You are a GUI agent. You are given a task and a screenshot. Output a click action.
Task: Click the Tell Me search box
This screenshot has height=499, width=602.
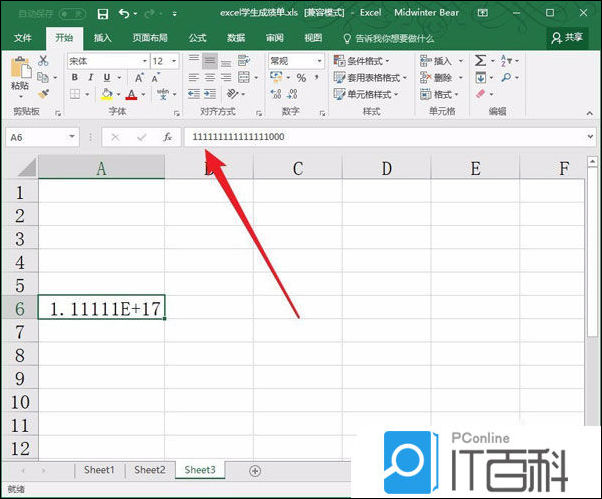coord(389,38)
